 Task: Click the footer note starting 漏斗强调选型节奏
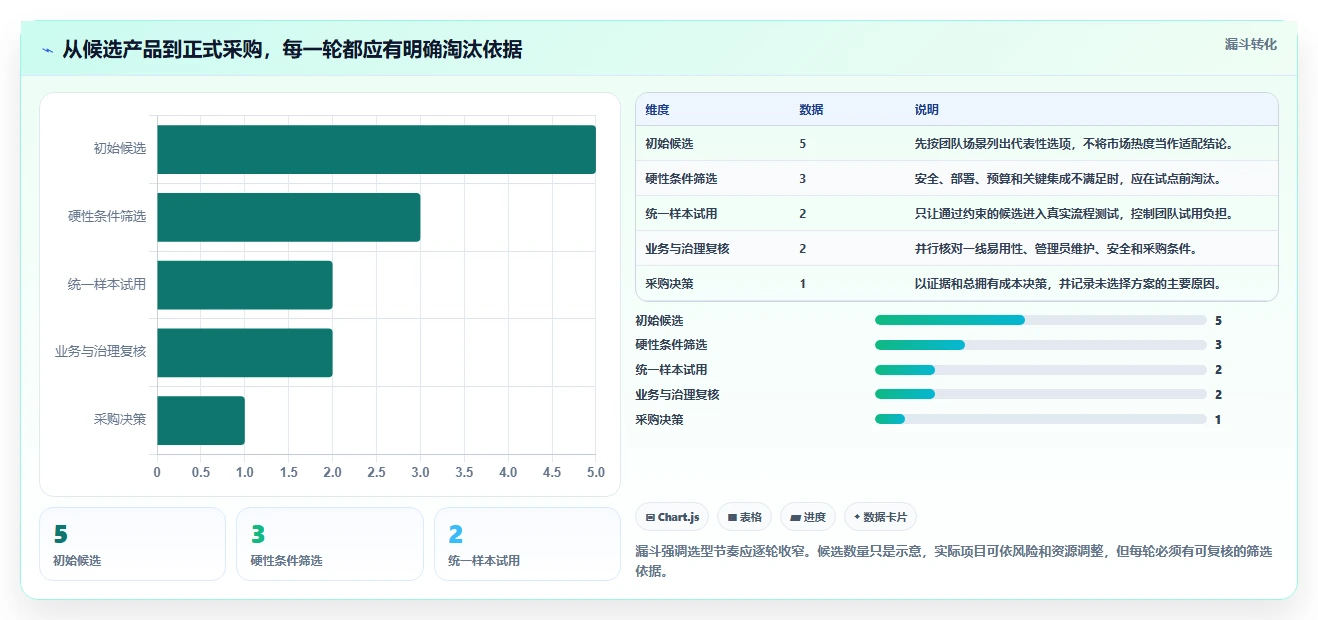[954, 561]
